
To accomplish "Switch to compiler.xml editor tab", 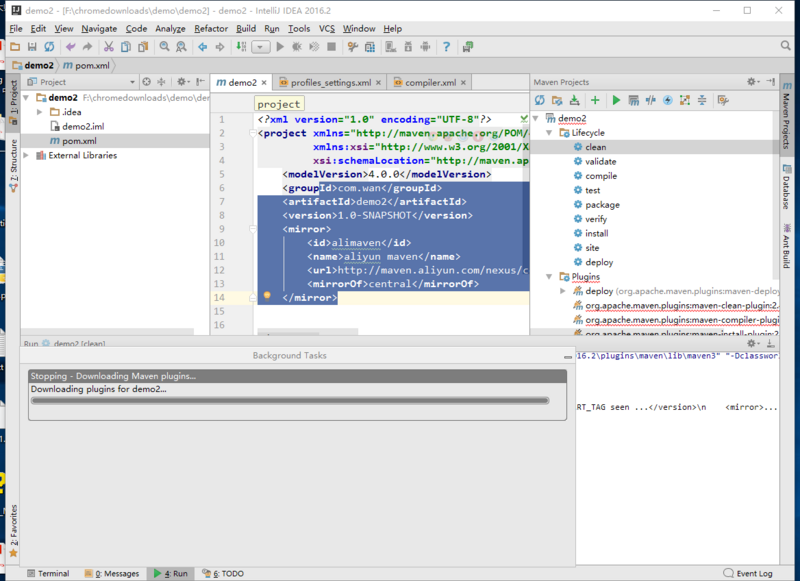I will point(430,83).
